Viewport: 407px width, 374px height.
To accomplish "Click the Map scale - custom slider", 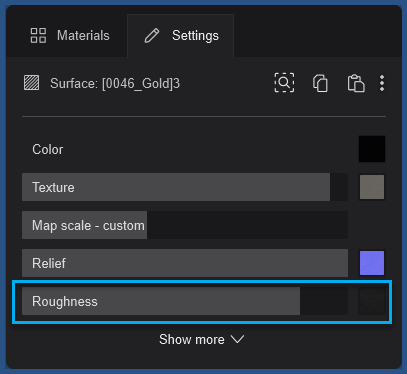I will click(x=185, y=225).
